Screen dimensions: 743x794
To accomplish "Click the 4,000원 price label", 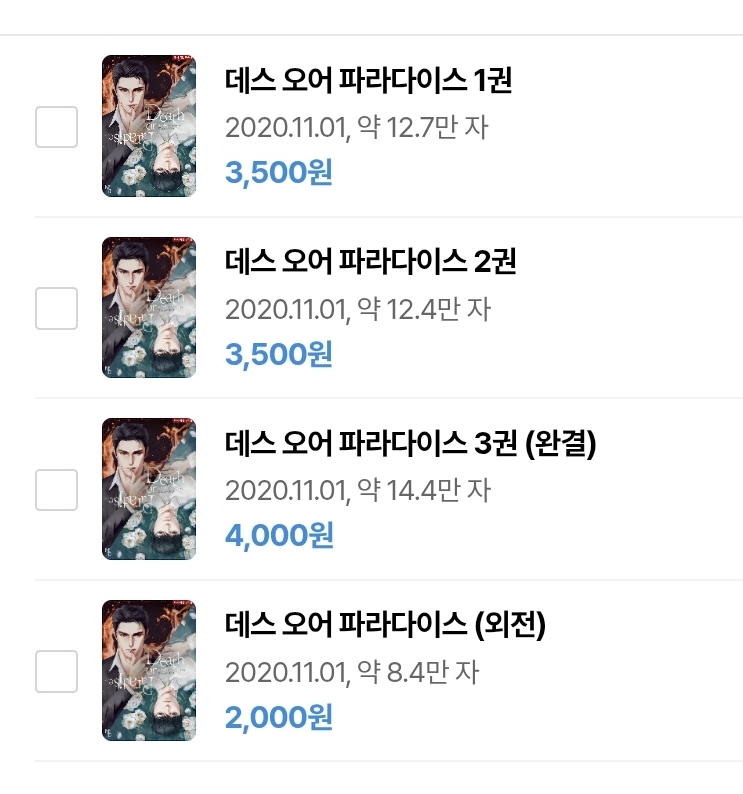I will tap(279, 536).
